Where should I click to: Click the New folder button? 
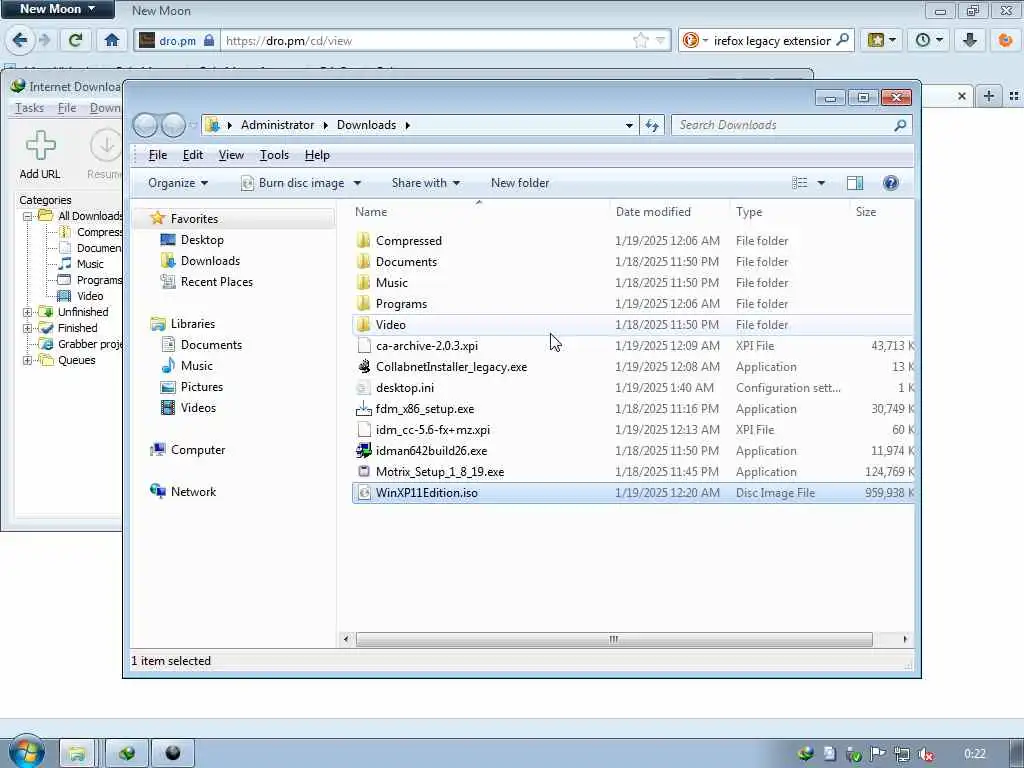(520, 183)
